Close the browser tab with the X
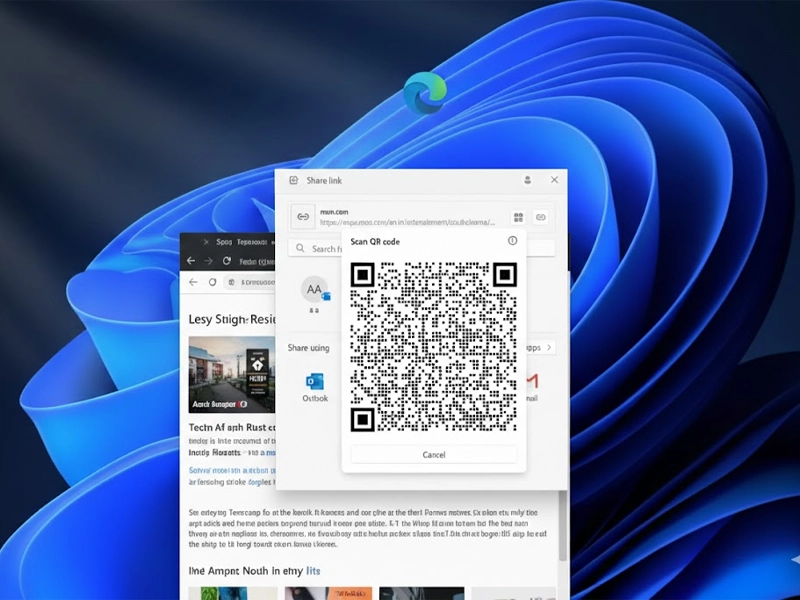800x600 pixels. [x=208, y=242]
